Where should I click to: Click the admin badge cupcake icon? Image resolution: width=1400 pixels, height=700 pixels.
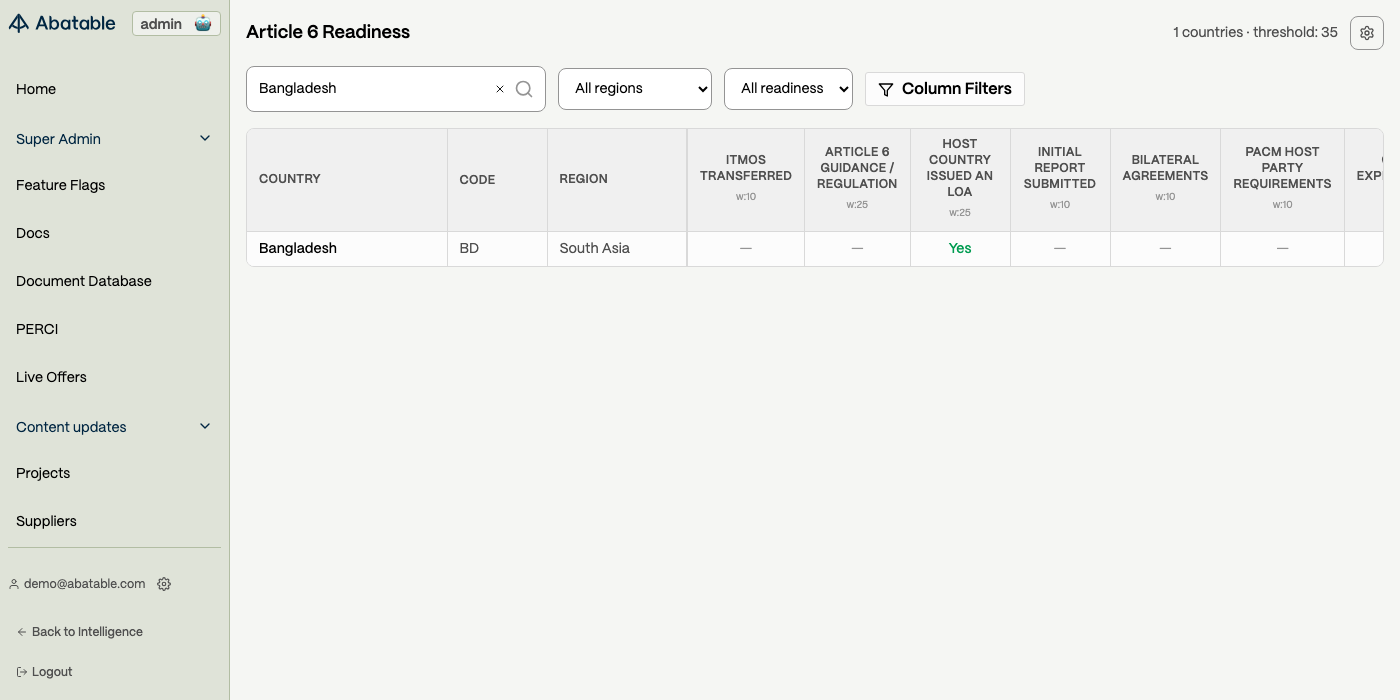pyautogui.click(x=203, y=24)
